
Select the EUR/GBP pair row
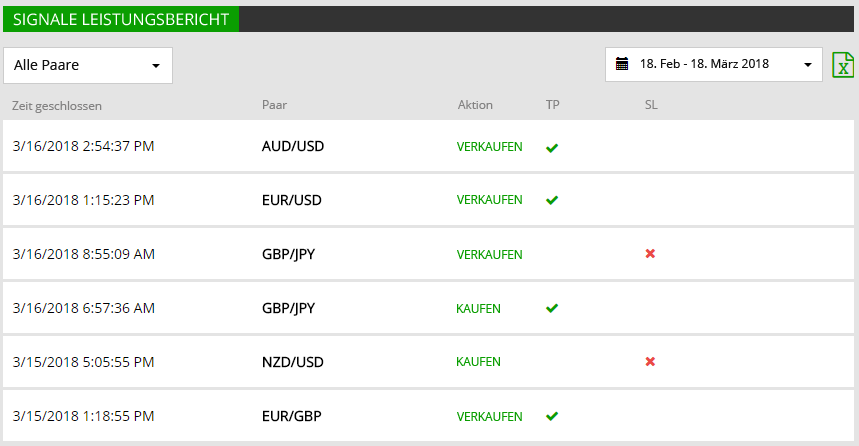[428, 416]
